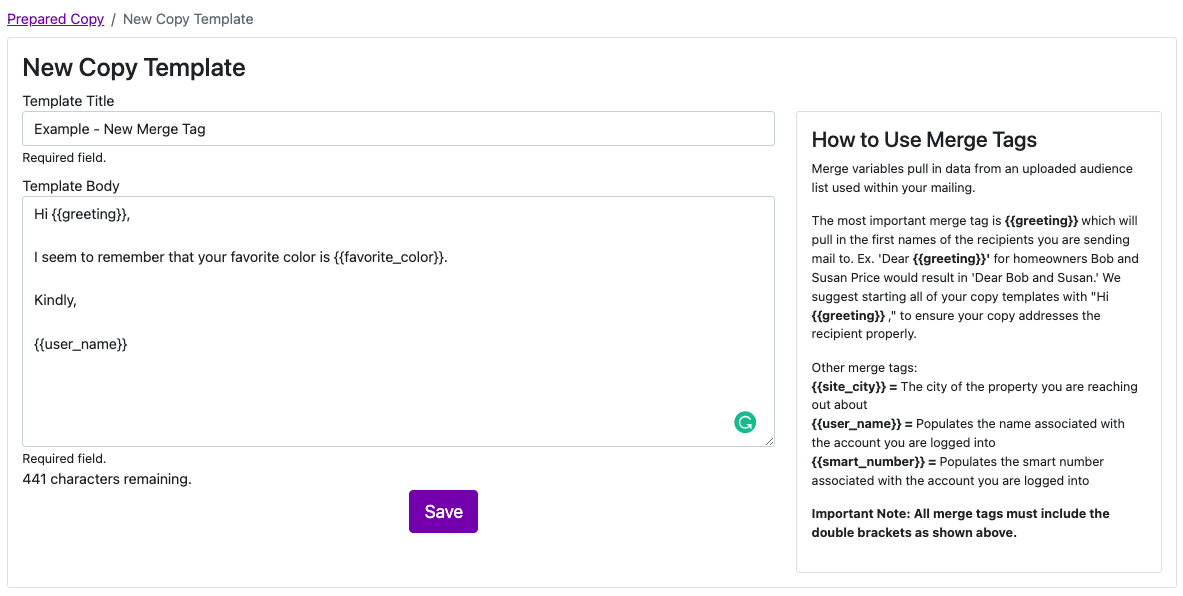Viewport: 1183px width, 596px height.
Task: Click the {{smart_number}} tag in help panel
Action: click(x=869, y=462)
